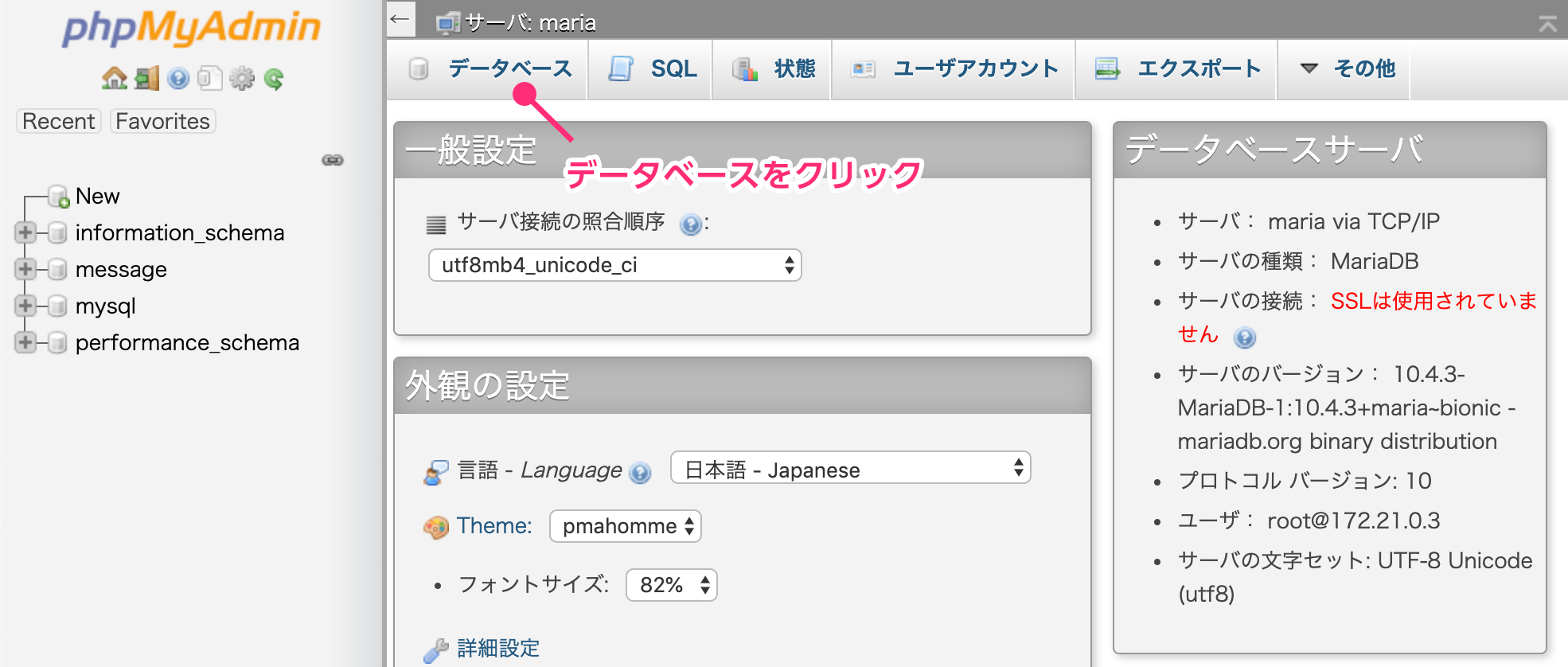Click the message database icon
Viewport: 1568px width, 667px height.
(57, 269)
